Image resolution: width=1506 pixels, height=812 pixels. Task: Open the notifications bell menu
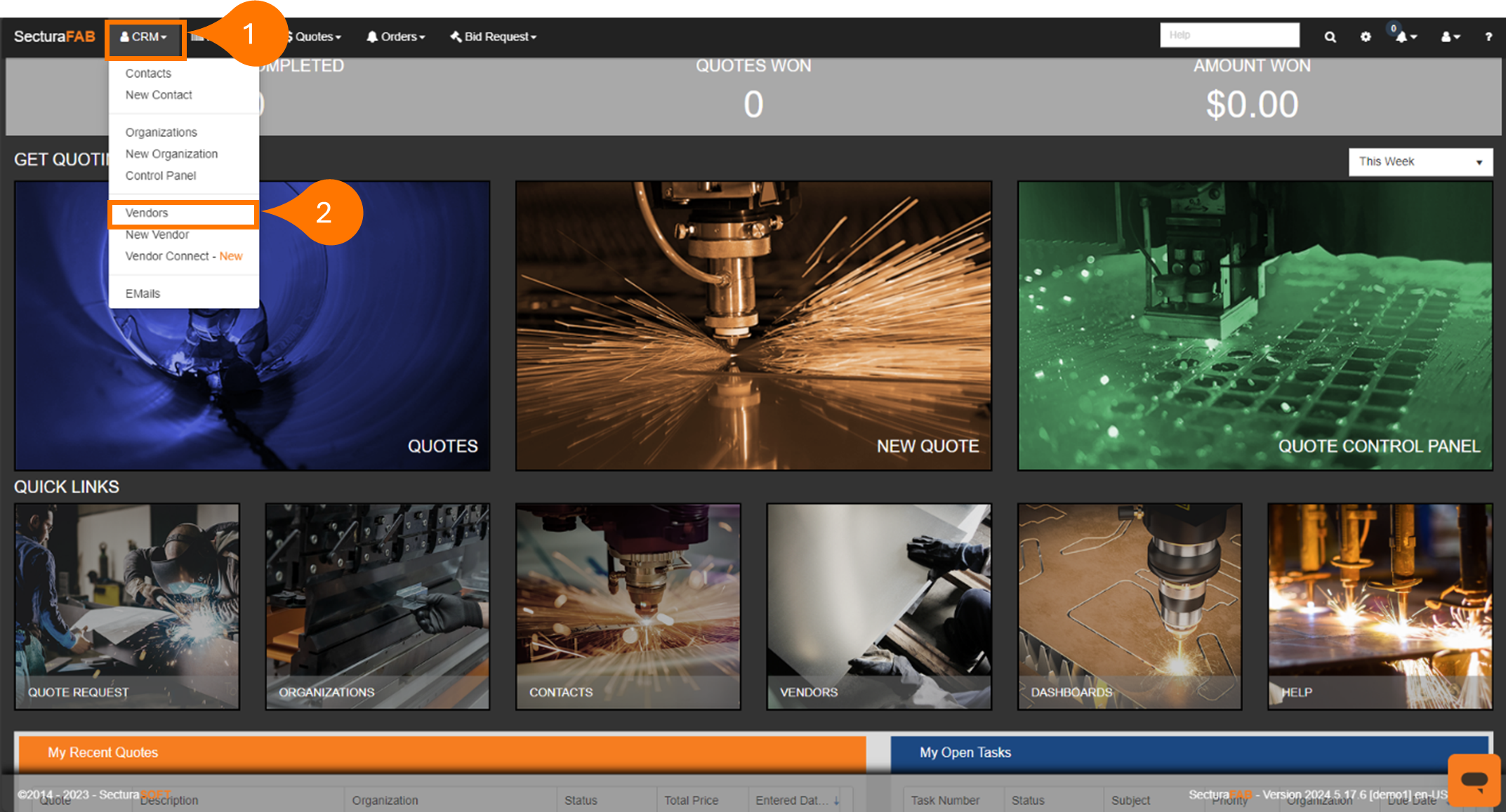pyautogui.click(x=1404, y=37)
